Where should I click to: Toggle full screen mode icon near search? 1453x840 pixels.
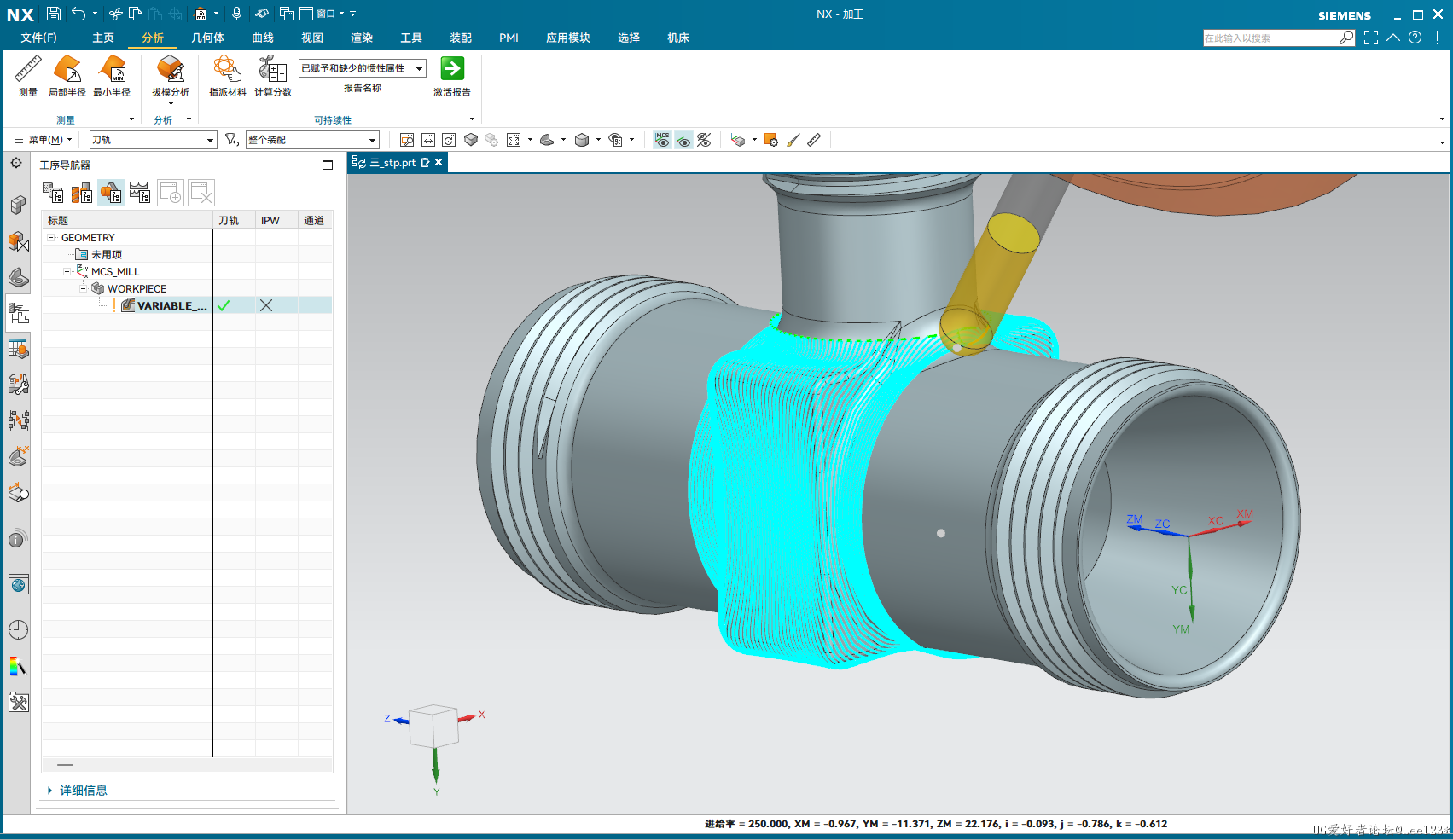[1371, 38]
